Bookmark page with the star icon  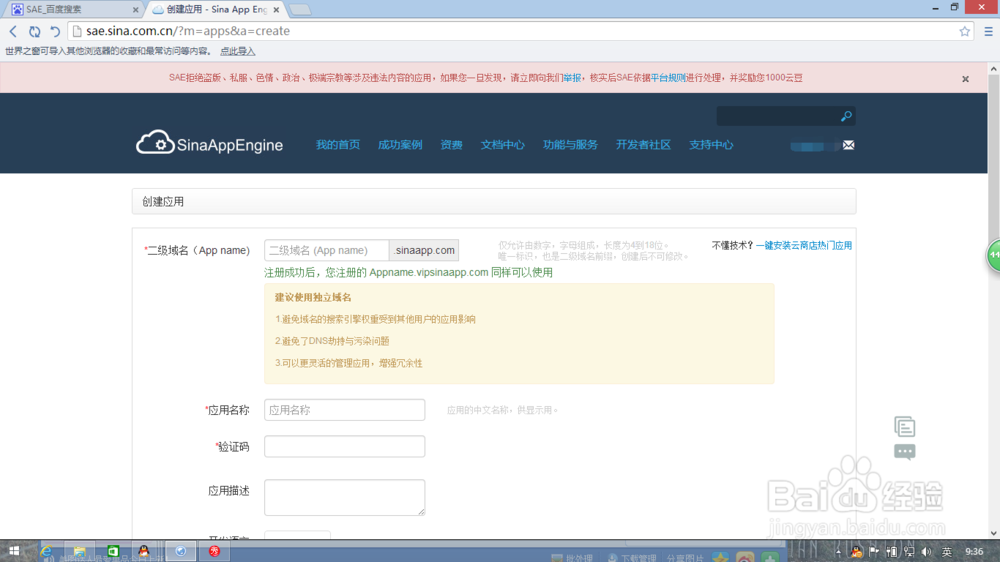pyautogui.click(x=964, y=31)
